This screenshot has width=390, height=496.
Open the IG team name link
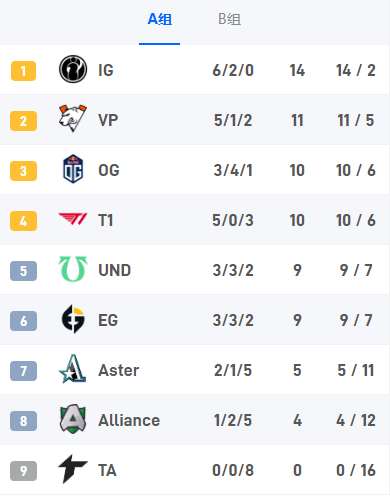(106, 70)
